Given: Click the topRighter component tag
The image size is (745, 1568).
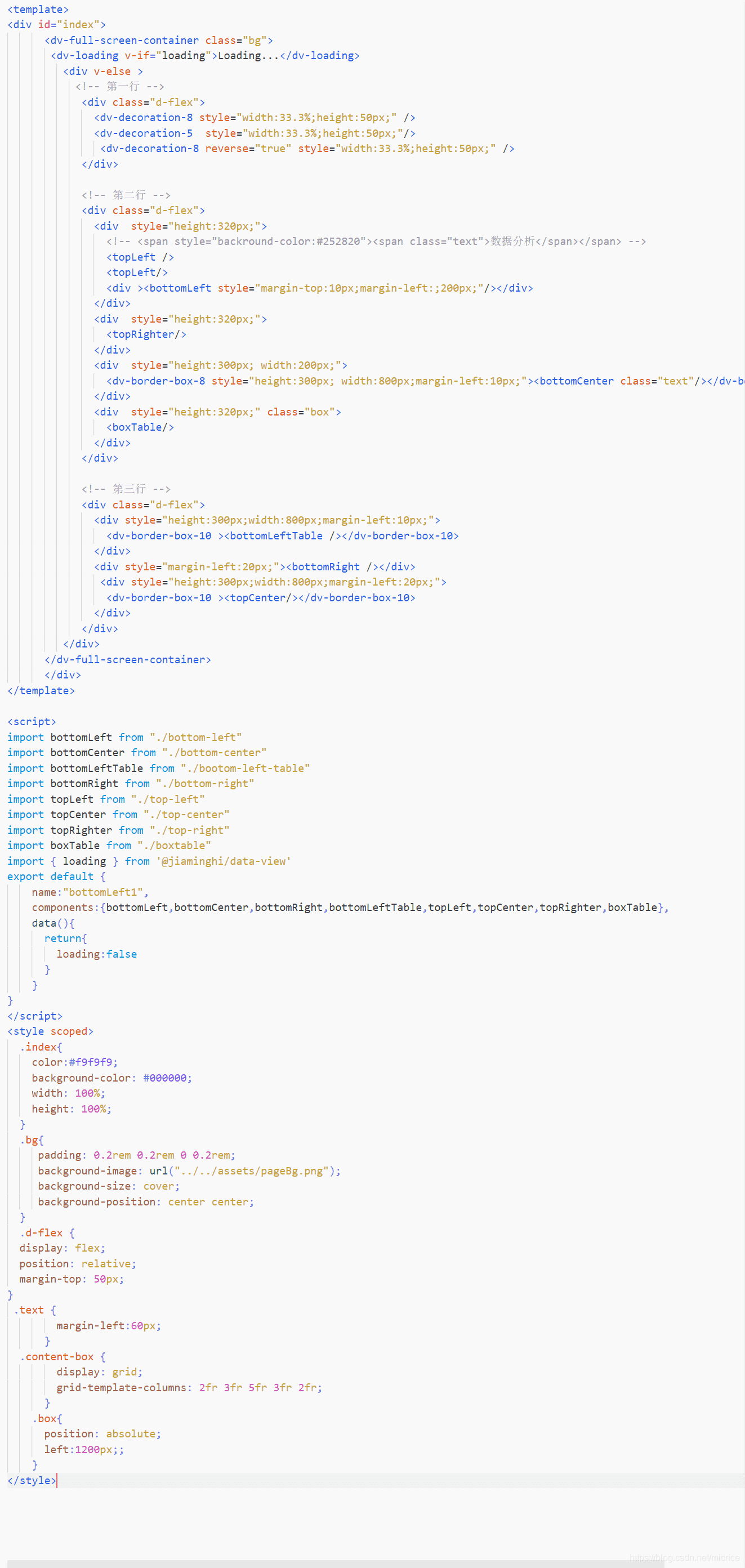Looking at the screenshot, I should [146, 334].
